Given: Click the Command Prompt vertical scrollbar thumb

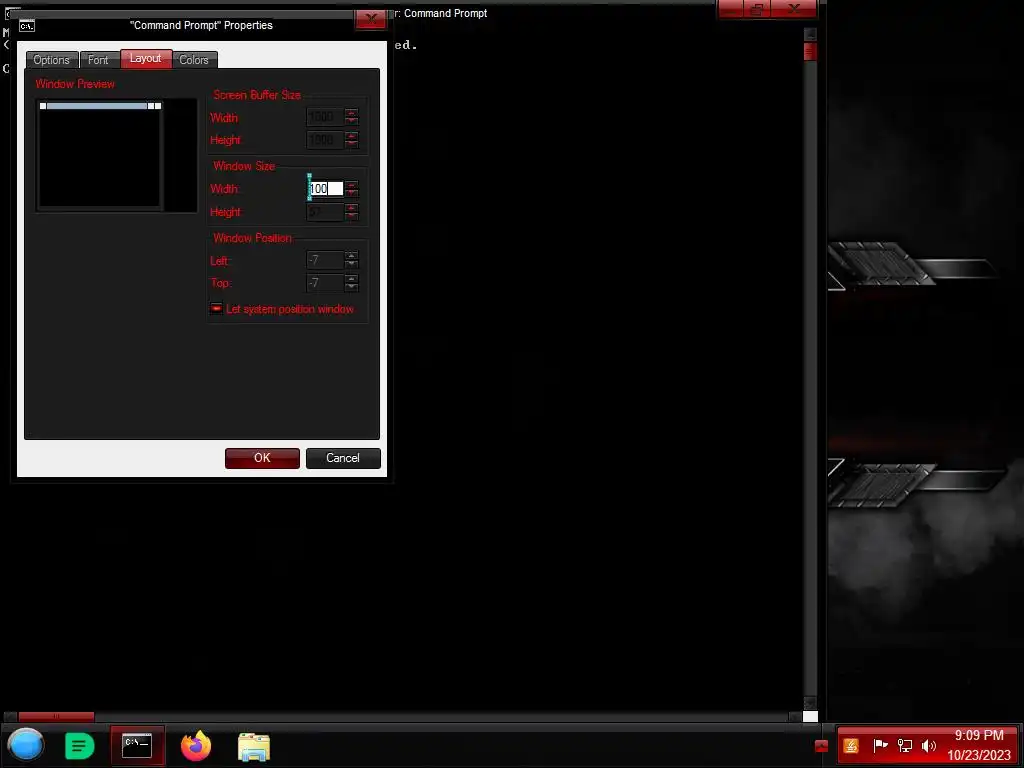Looking at the screenshot, I should pyautogui.click(x=810, y=52).
